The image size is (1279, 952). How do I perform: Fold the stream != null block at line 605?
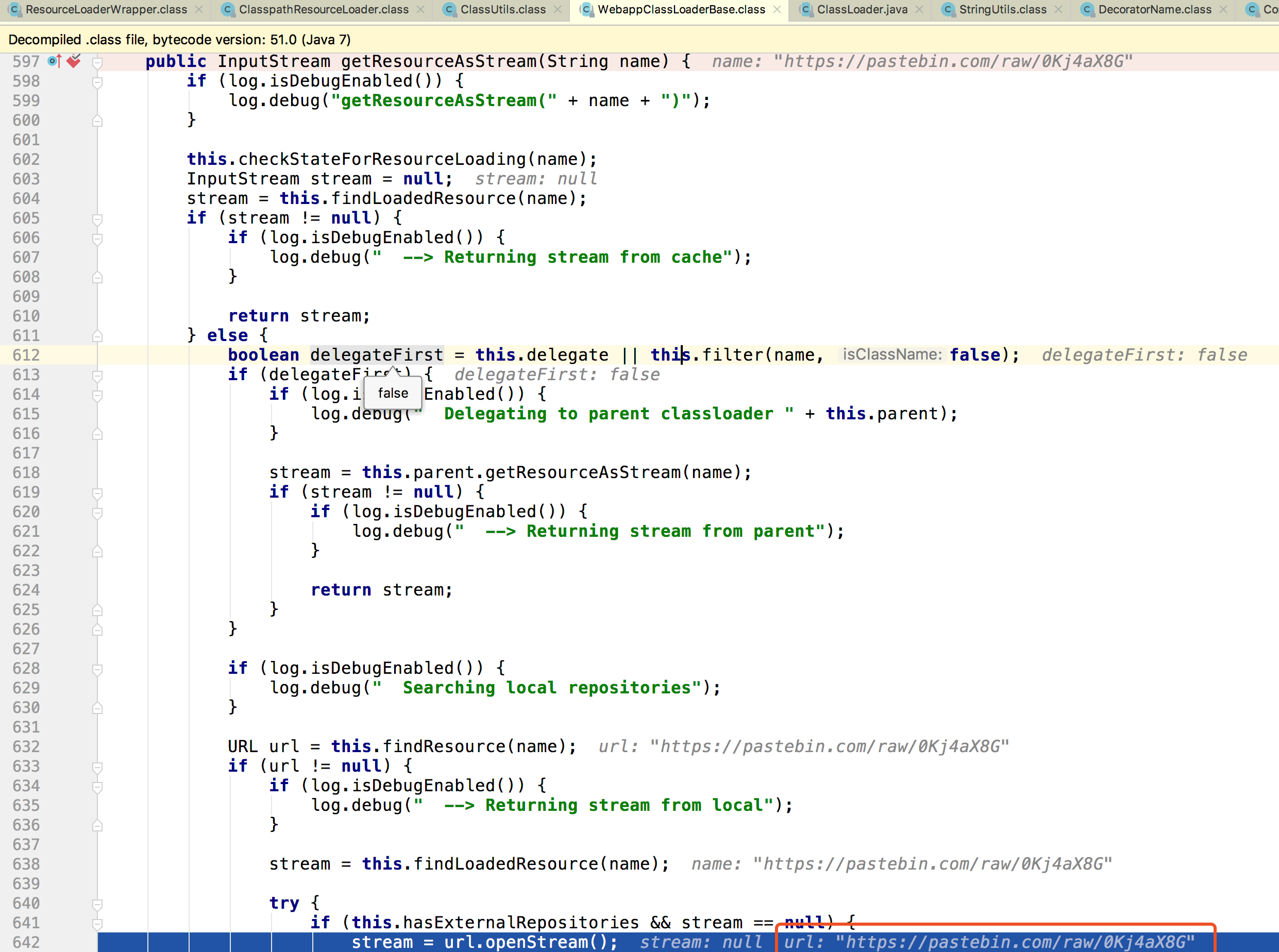pyautogui.click(x=97, y=219)
